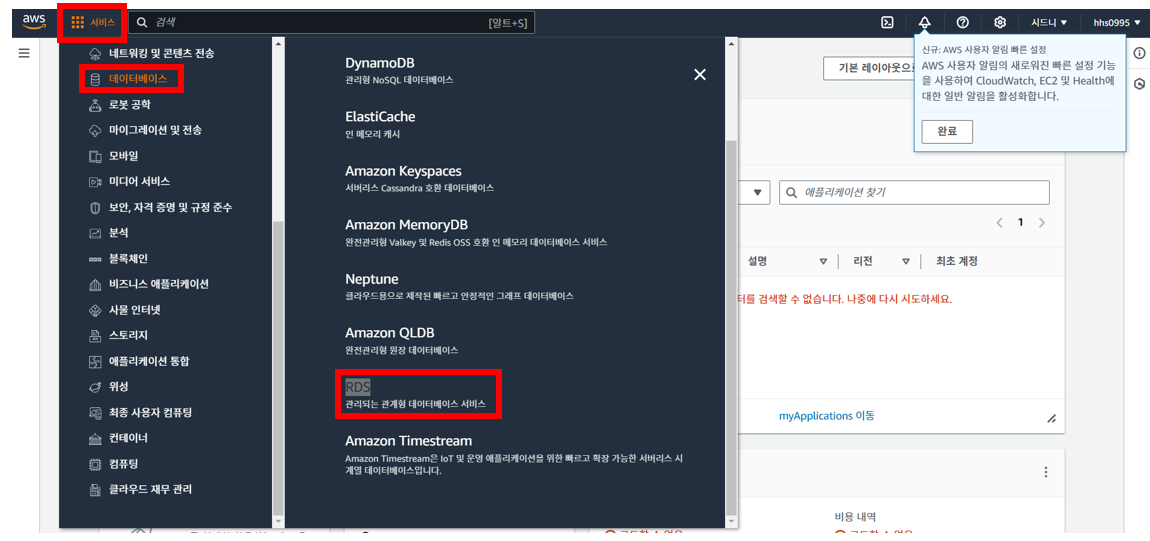
Task: Open dropdown left of application search
Action: click(755, 193)
